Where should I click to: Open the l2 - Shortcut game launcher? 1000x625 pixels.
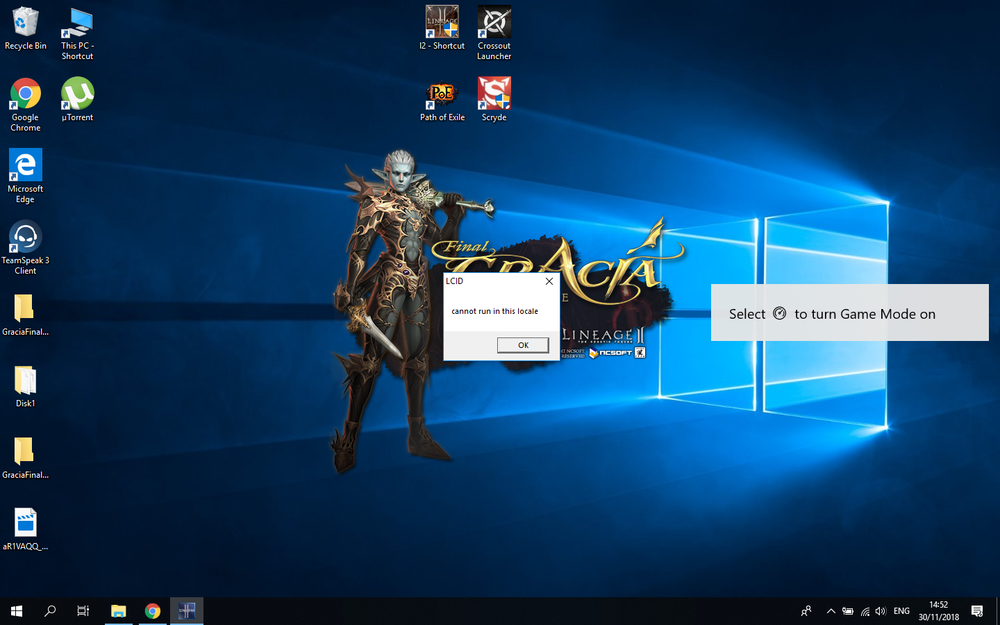click(x=441, y=30)
